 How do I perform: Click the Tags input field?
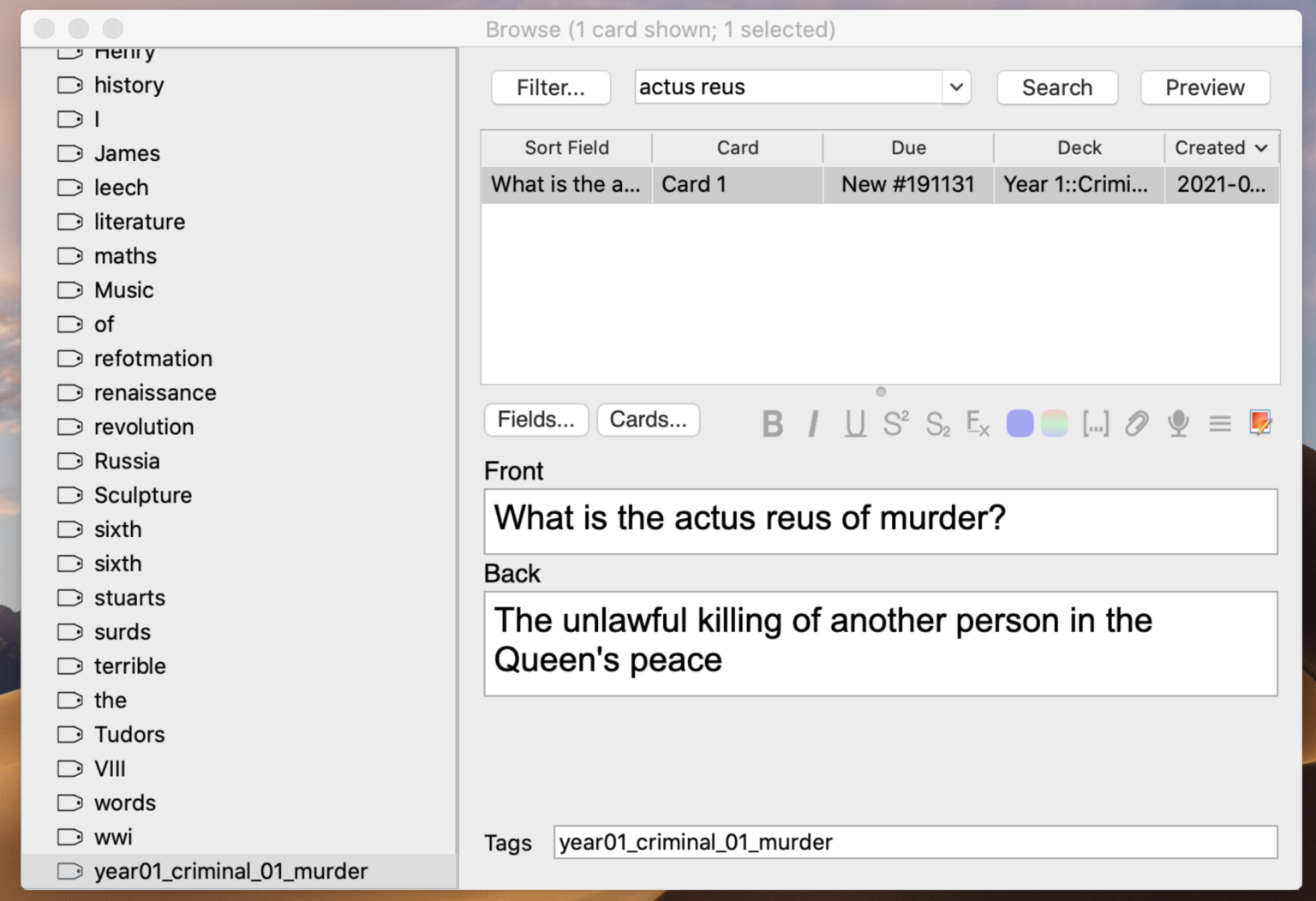tap(914, 843)
